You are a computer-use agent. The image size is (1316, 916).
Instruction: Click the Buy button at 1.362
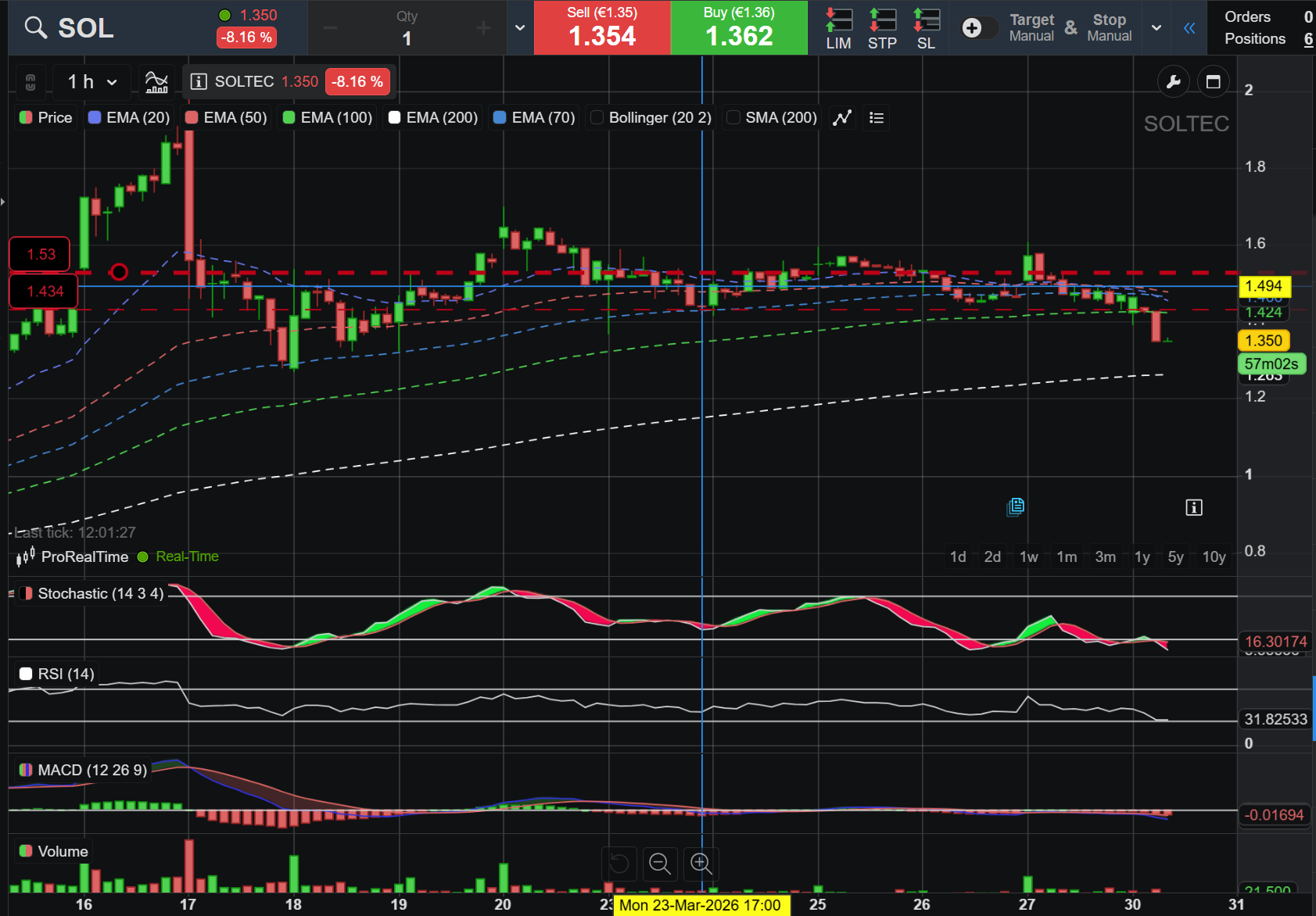739,28
